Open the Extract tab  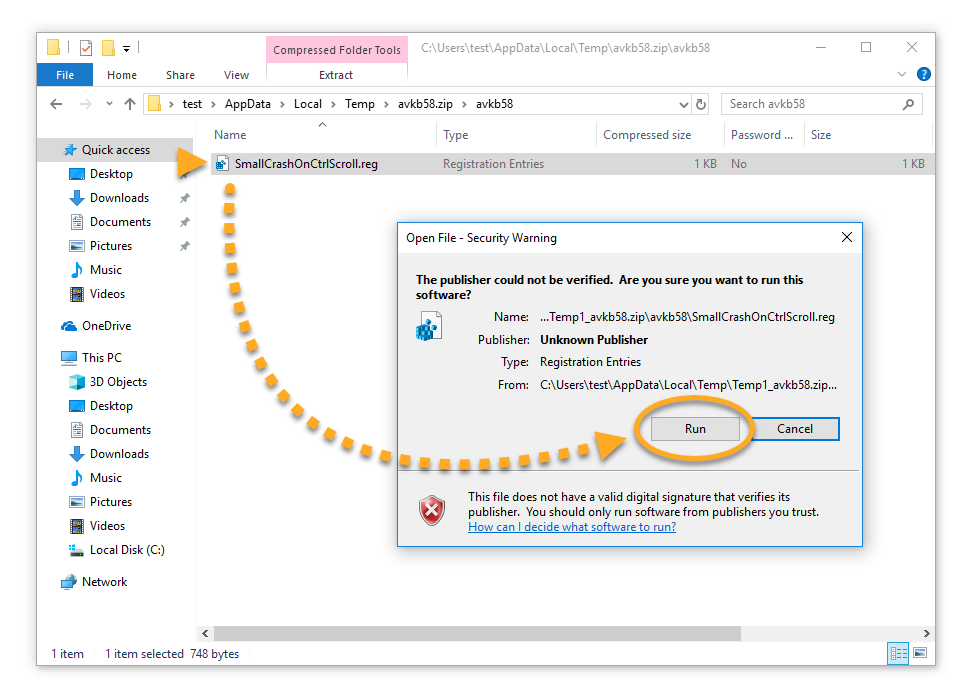[x=336, y=75]
